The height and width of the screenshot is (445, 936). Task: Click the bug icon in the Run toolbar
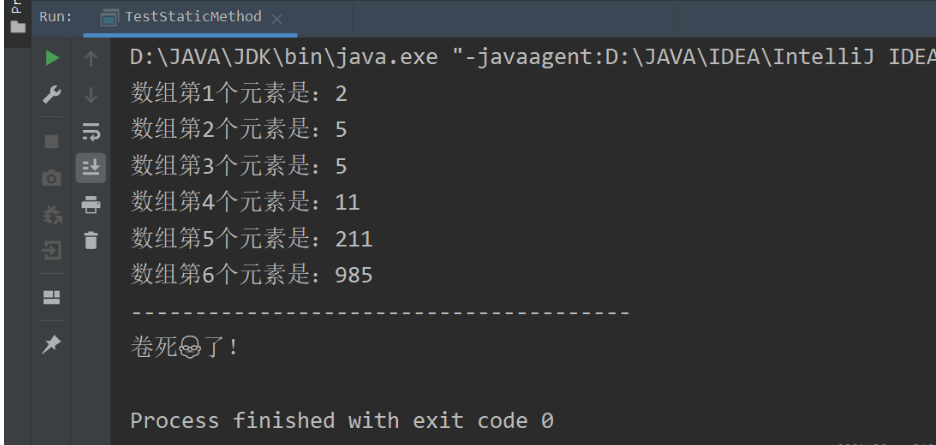(53, 212)
